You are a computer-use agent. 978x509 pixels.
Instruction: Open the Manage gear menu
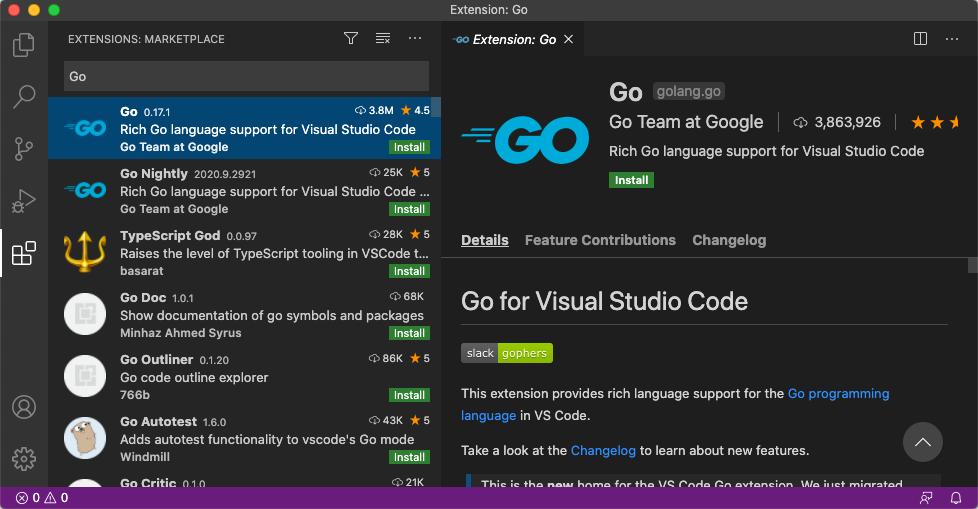(x=23, y=459)
